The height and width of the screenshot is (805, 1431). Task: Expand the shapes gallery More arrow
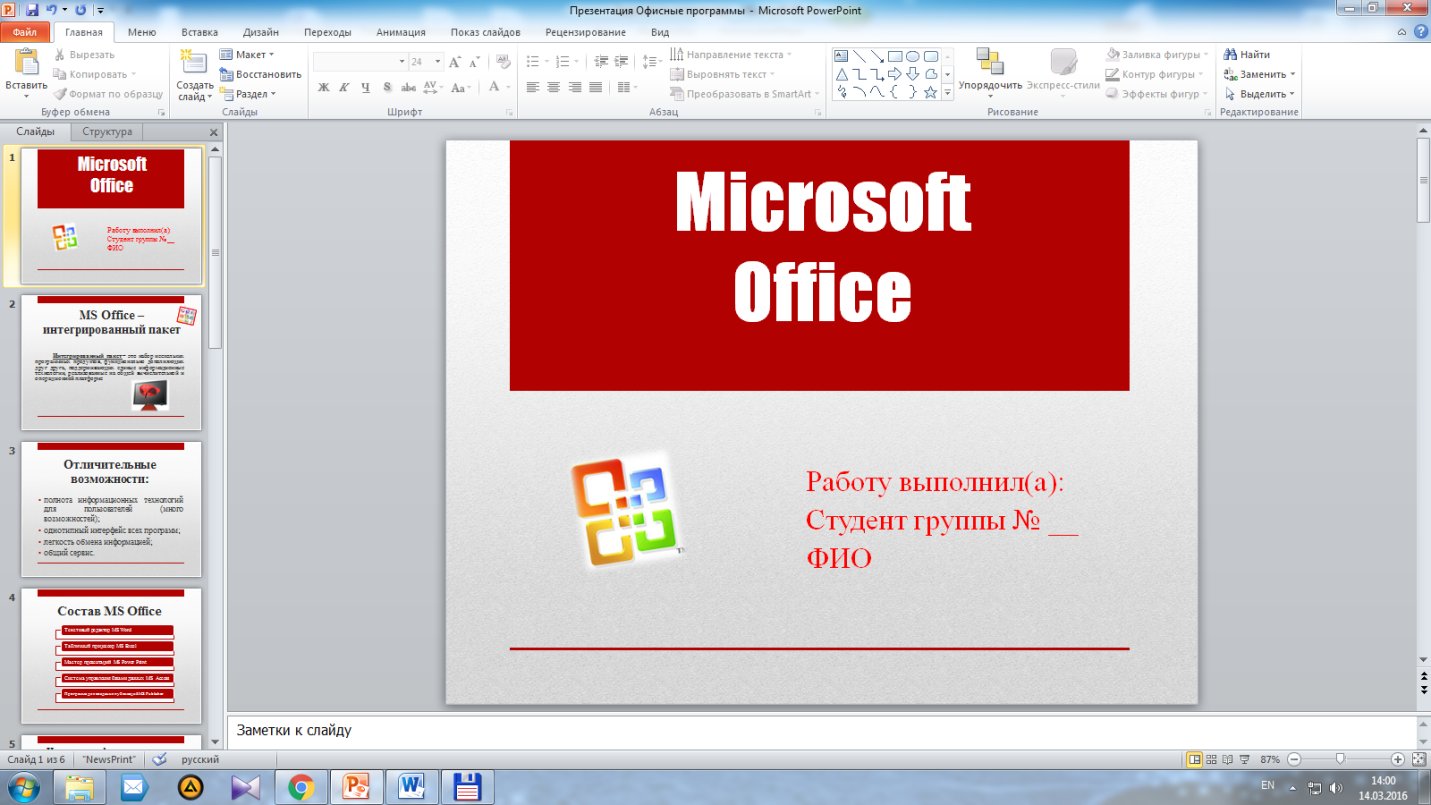(948, 92)
